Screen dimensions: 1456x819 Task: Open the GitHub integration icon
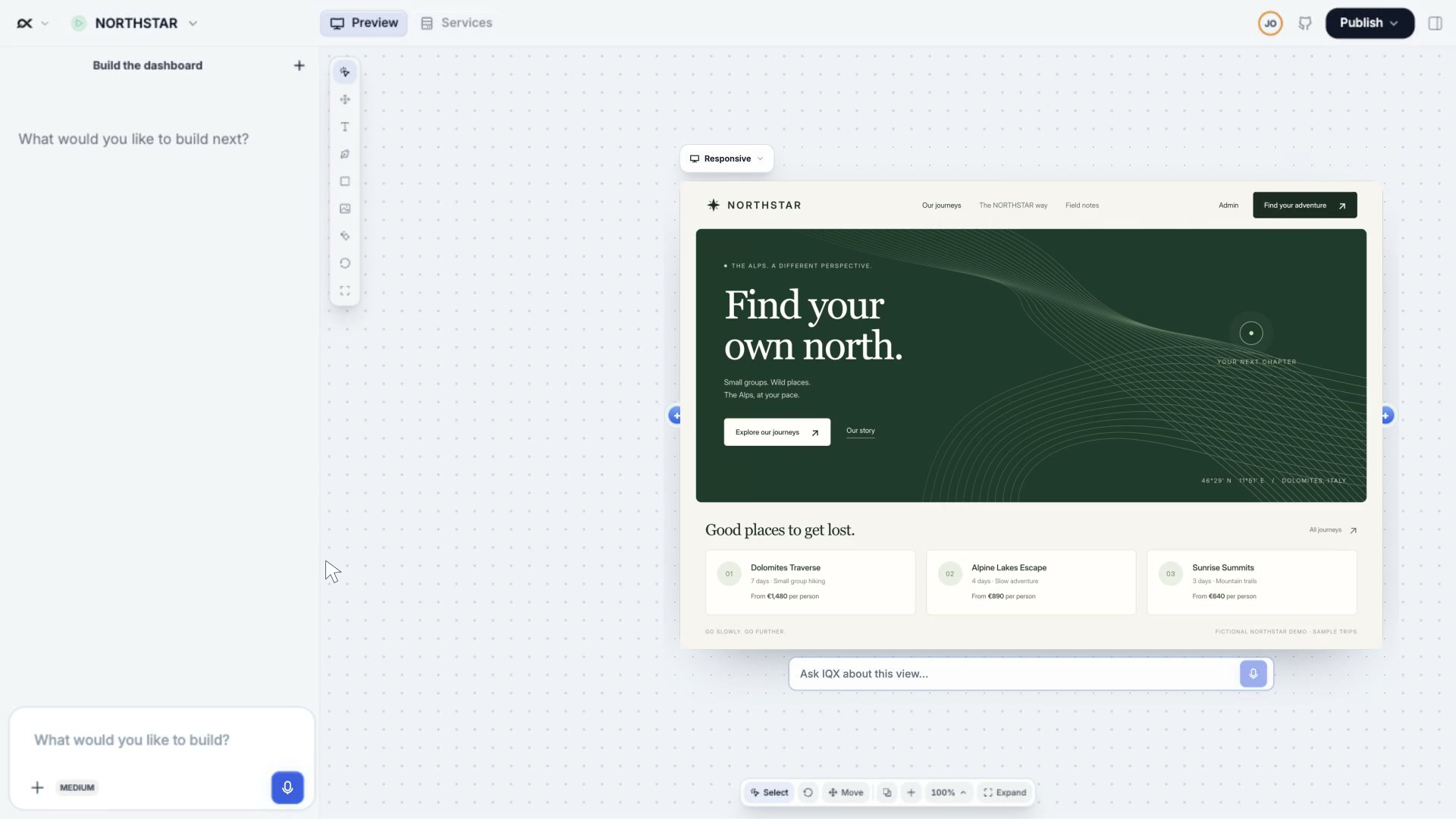coord(1305,24)
